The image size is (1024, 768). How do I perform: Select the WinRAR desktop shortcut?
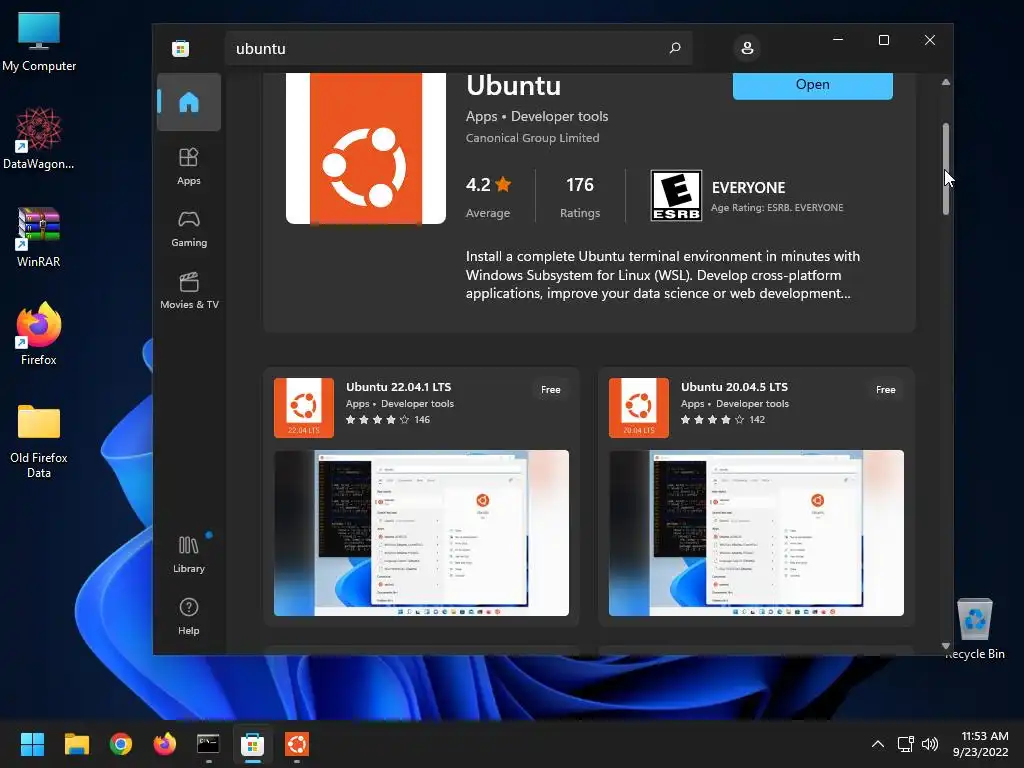point(39,237)
